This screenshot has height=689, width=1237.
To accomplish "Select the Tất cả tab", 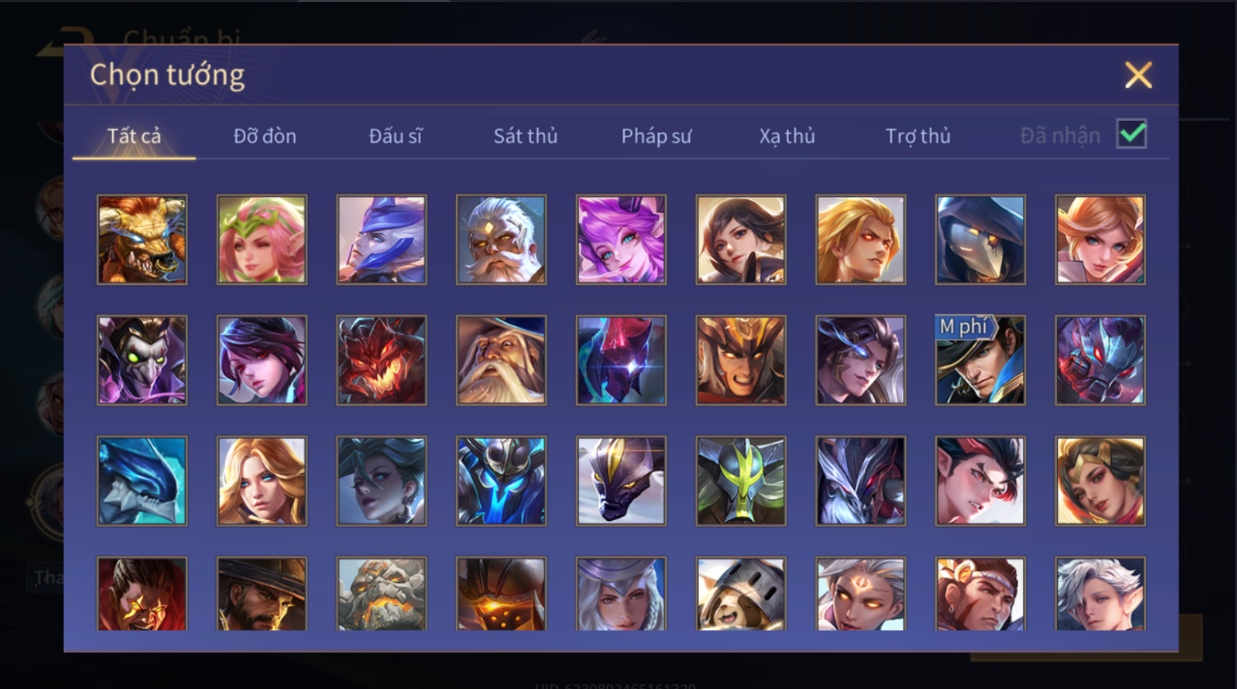I will [134, 136].
